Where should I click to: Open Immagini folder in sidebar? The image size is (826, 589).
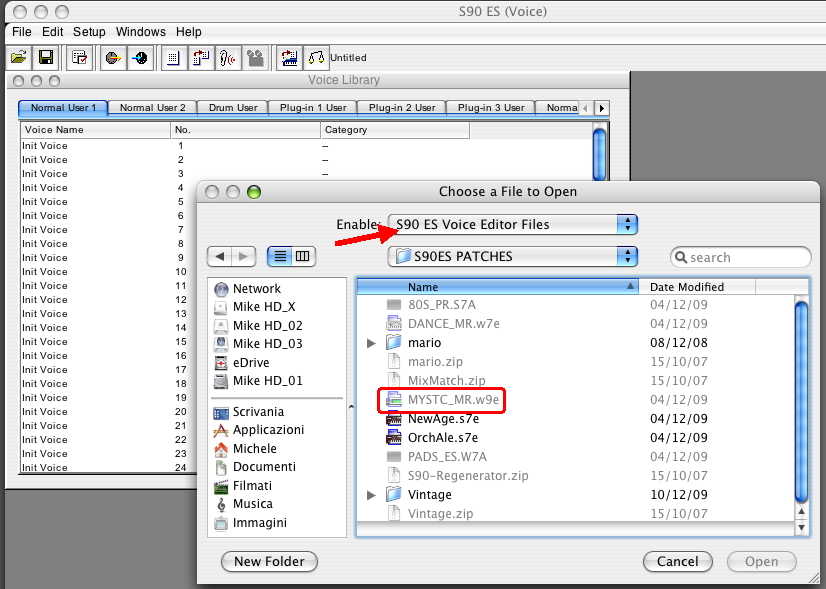point(250,523)
